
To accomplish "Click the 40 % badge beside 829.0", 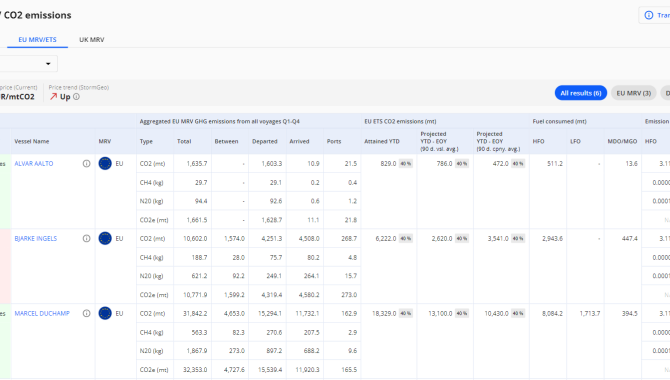I will pyautogui.click(x=406, y=164).
